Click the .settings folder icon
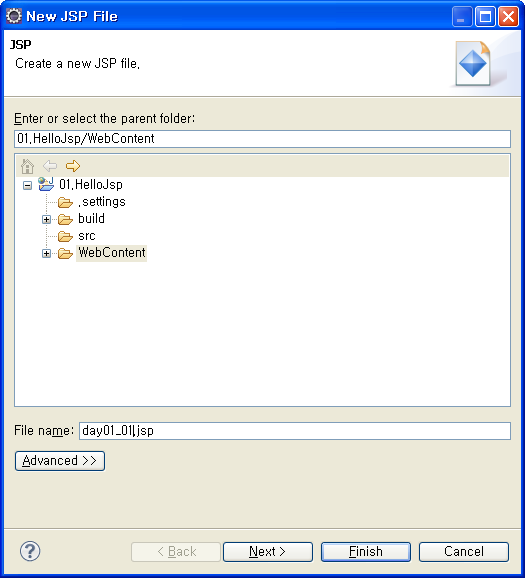This screenshot has width=525, height=578. [x=65, y=202]
